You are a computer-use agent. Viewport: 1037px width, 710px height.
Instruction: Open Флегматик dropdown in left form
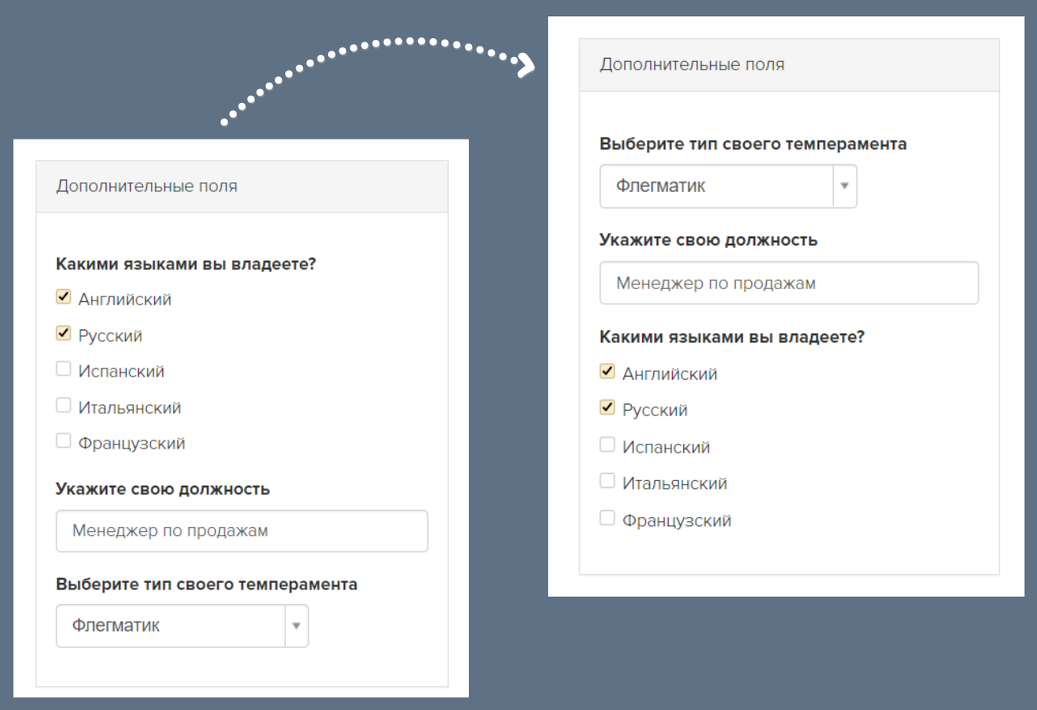pos(182,625)
